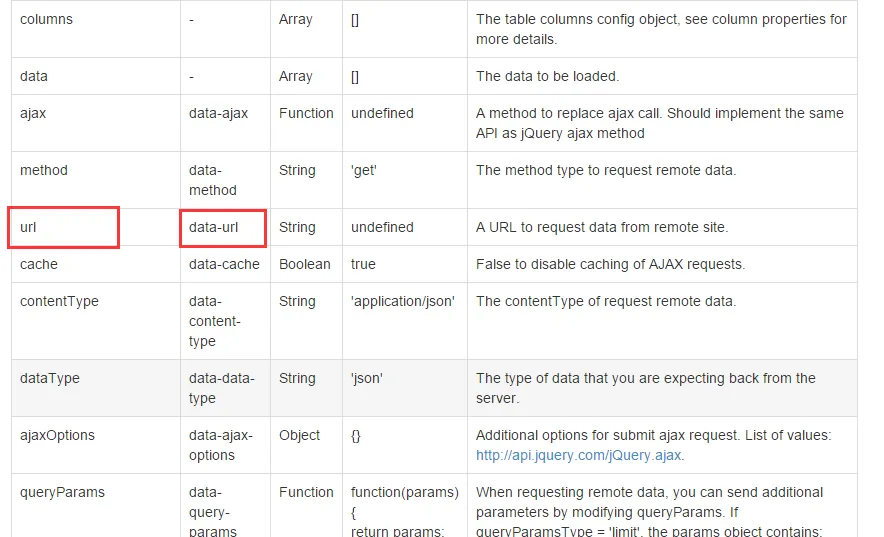Click the 'dataType' option name cell
The image size is (884, 537).
(50, 378)
